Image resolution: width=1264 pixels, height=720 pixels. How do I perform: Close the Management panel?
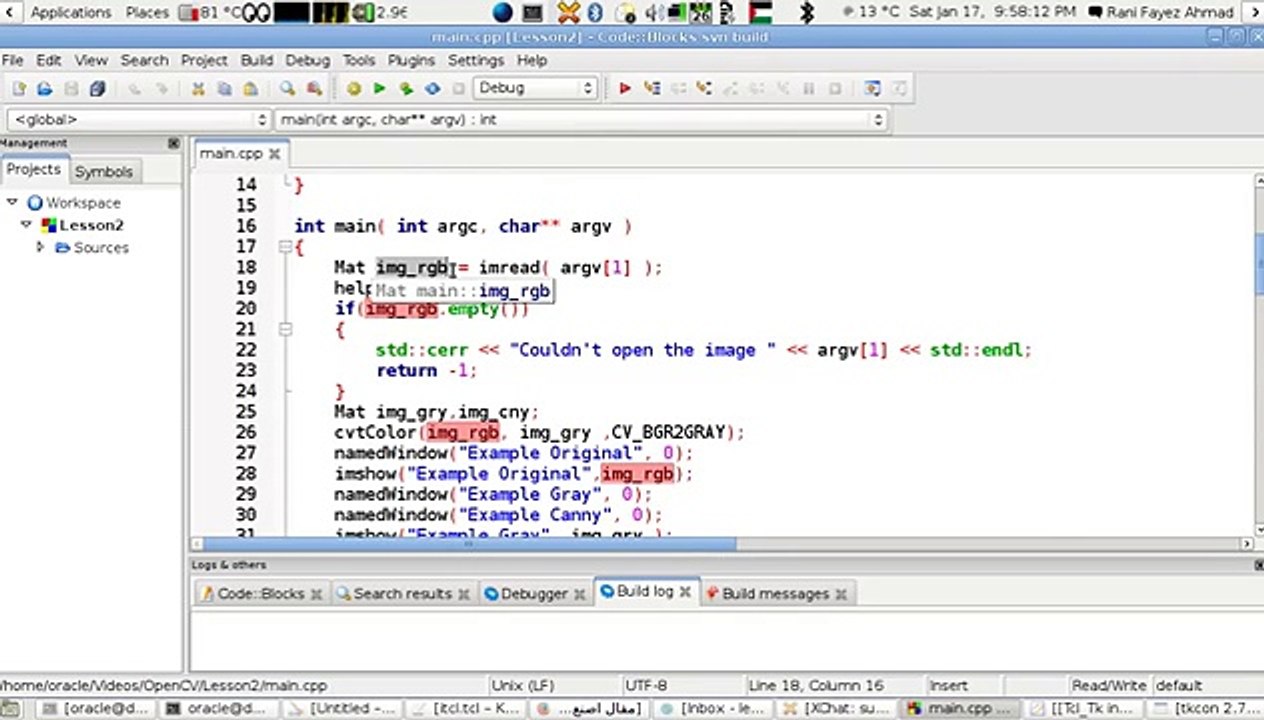tap(174, 143)
